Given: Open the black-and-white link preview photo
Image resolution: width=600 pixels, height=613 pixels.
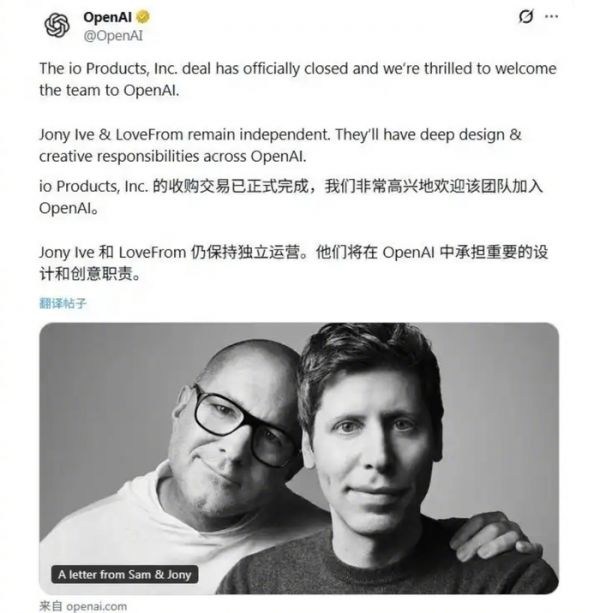Looking at the screenshot, I should [x=299, y=458].
